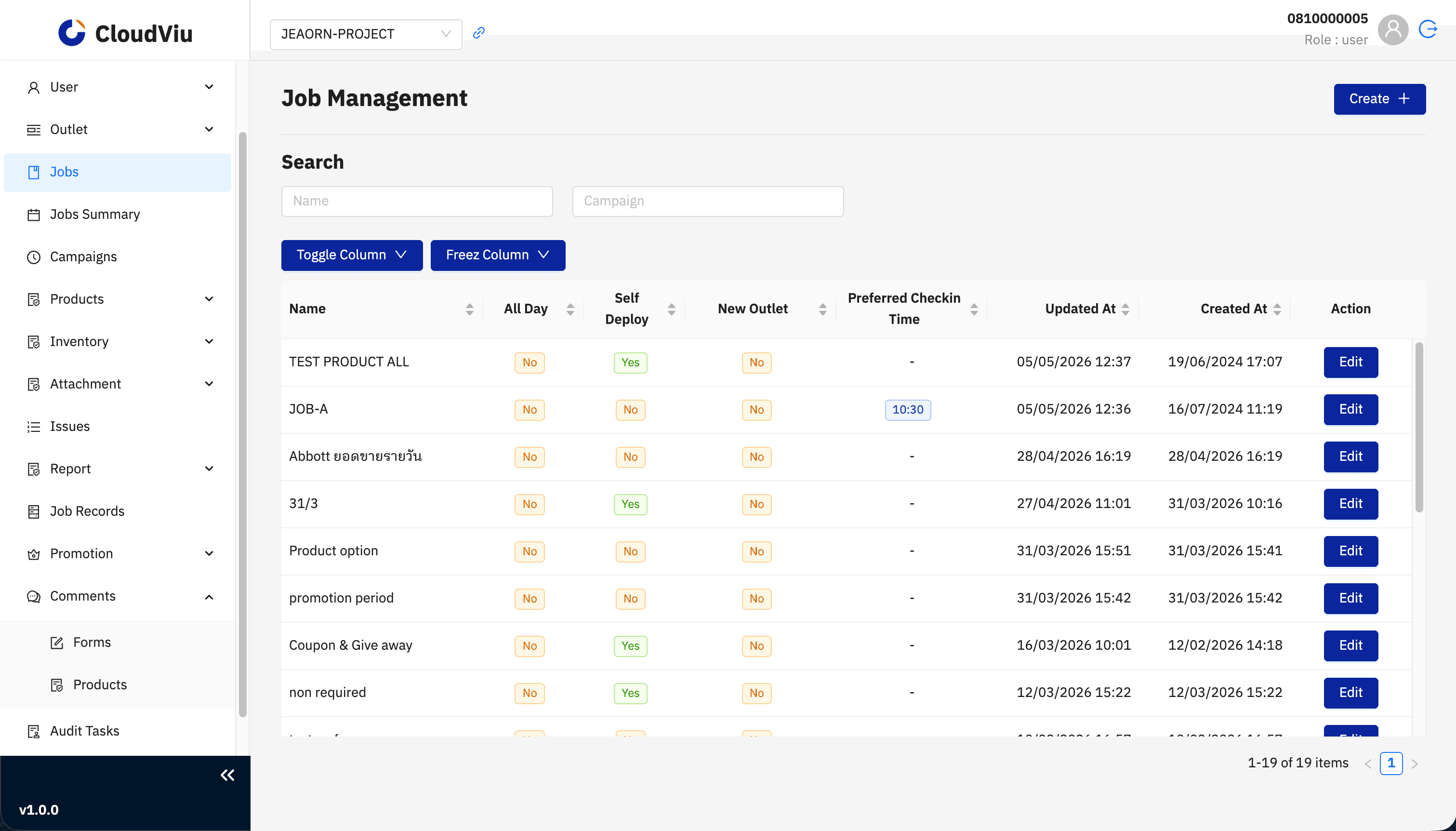Click the Campaign search field
The width and height of the screenshot is (1456, 831).
[x=708, y=201]
